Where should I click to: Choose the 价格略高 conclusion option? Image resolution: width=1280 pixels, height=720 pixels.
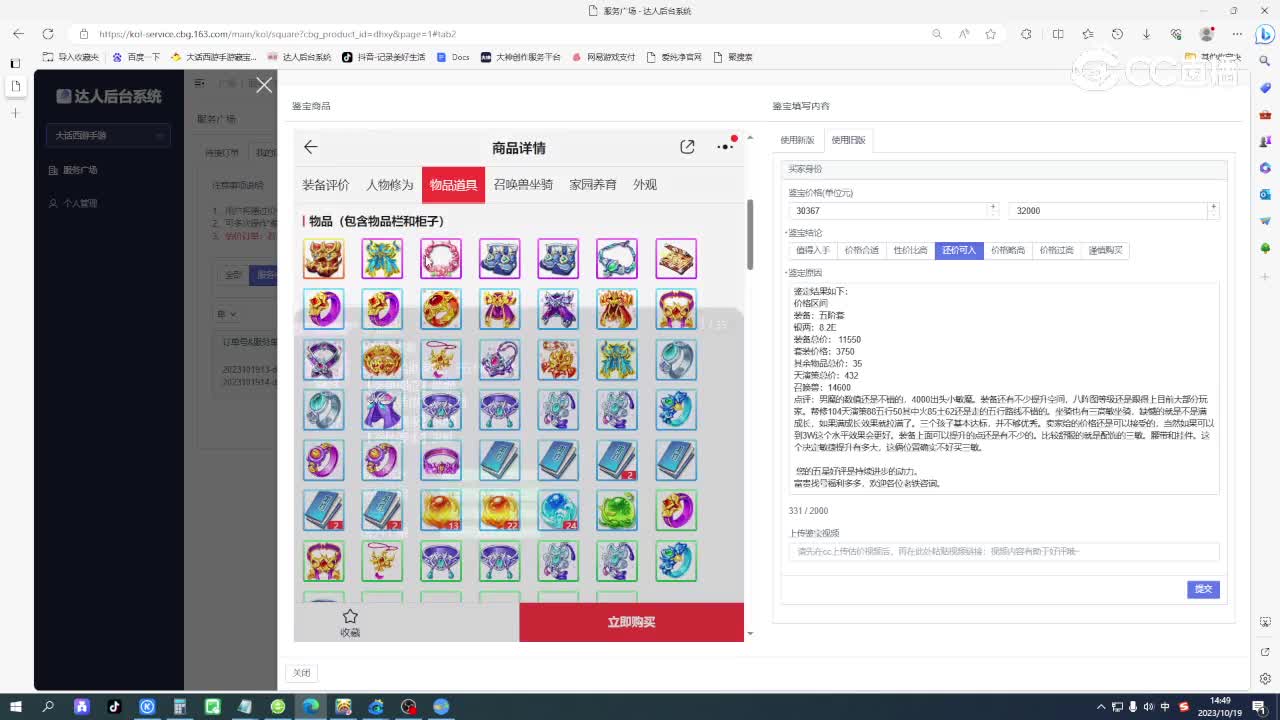coord(1008,251)
